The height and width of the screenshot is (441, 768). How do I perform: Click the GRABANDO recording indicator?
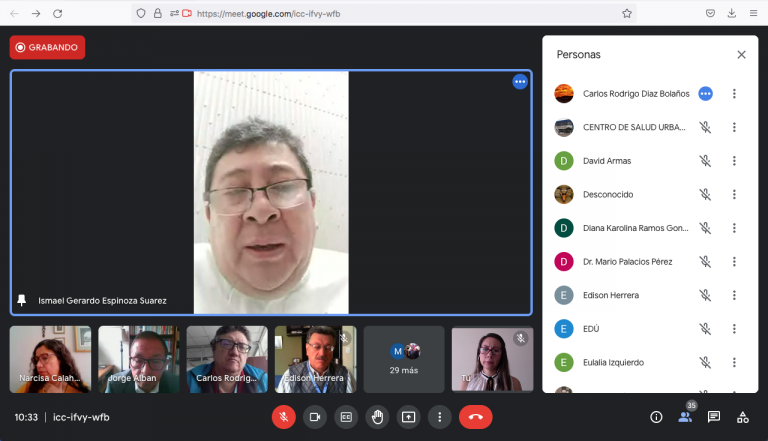[x=48, y=48]
